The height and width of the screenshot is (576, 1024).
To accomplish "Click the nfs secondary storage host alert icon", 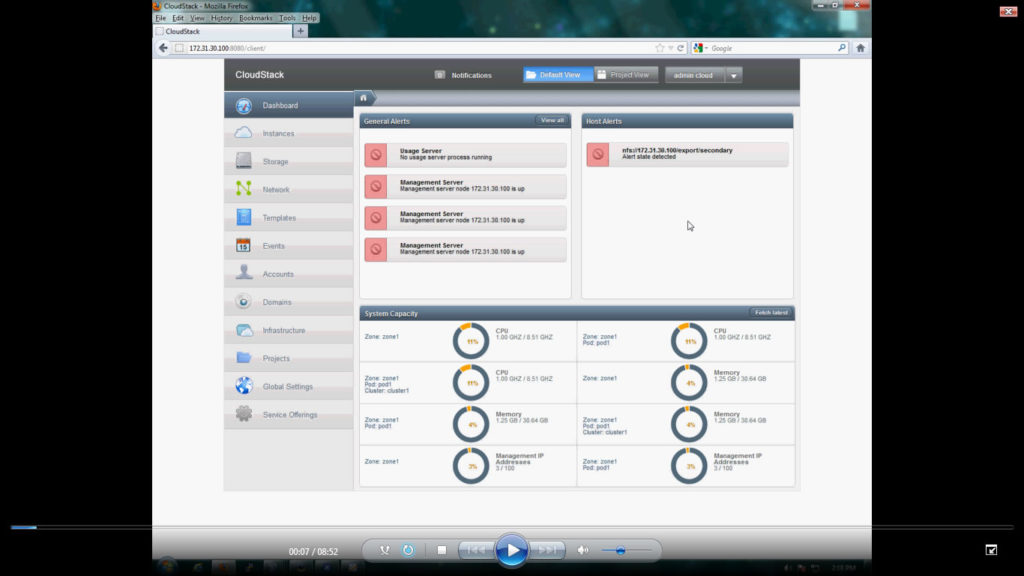I will (x=598, y=154).
